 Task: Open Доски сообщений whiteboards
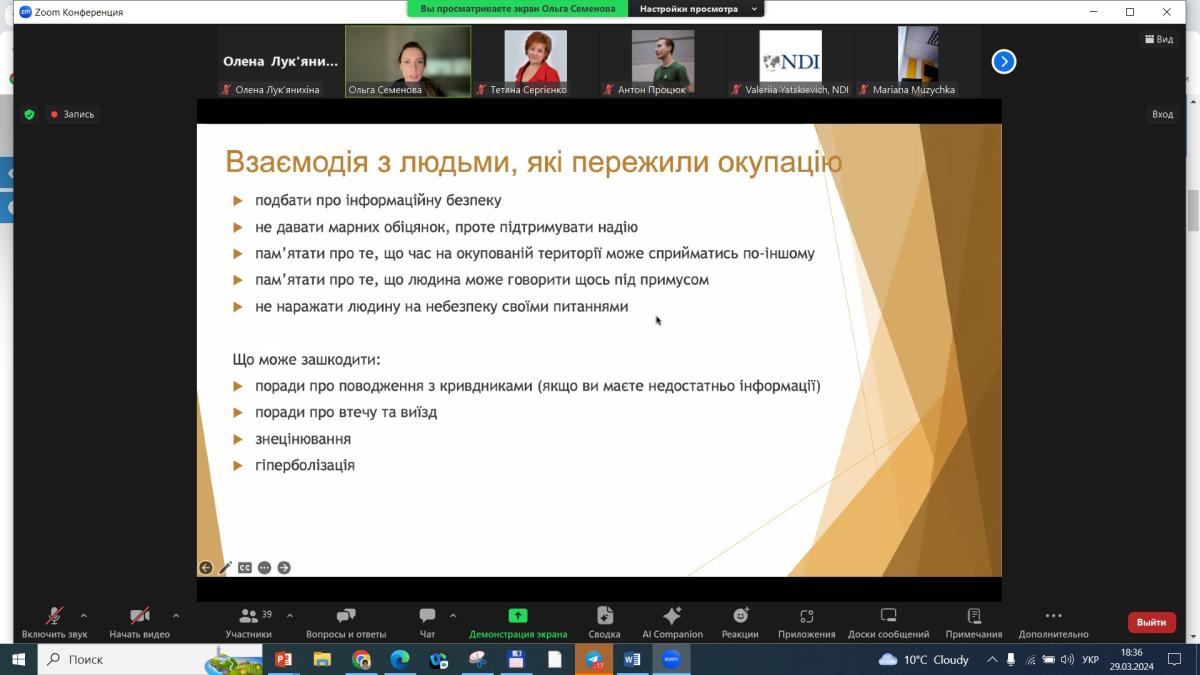[888, 622]
